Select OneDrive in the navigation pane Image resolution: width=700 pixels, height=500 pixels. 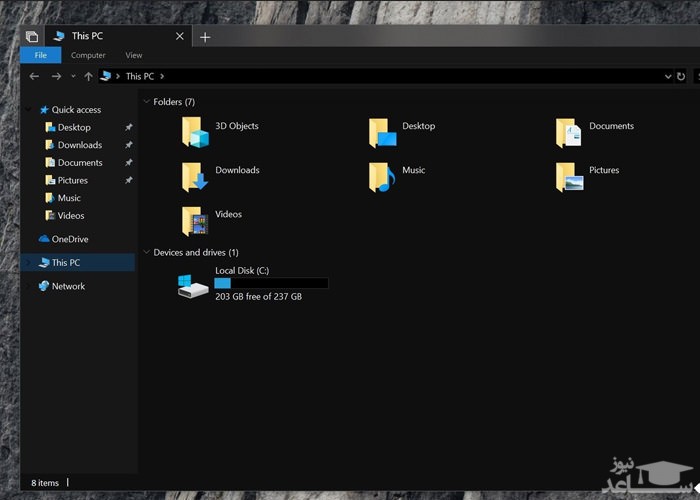coord(69,239)
